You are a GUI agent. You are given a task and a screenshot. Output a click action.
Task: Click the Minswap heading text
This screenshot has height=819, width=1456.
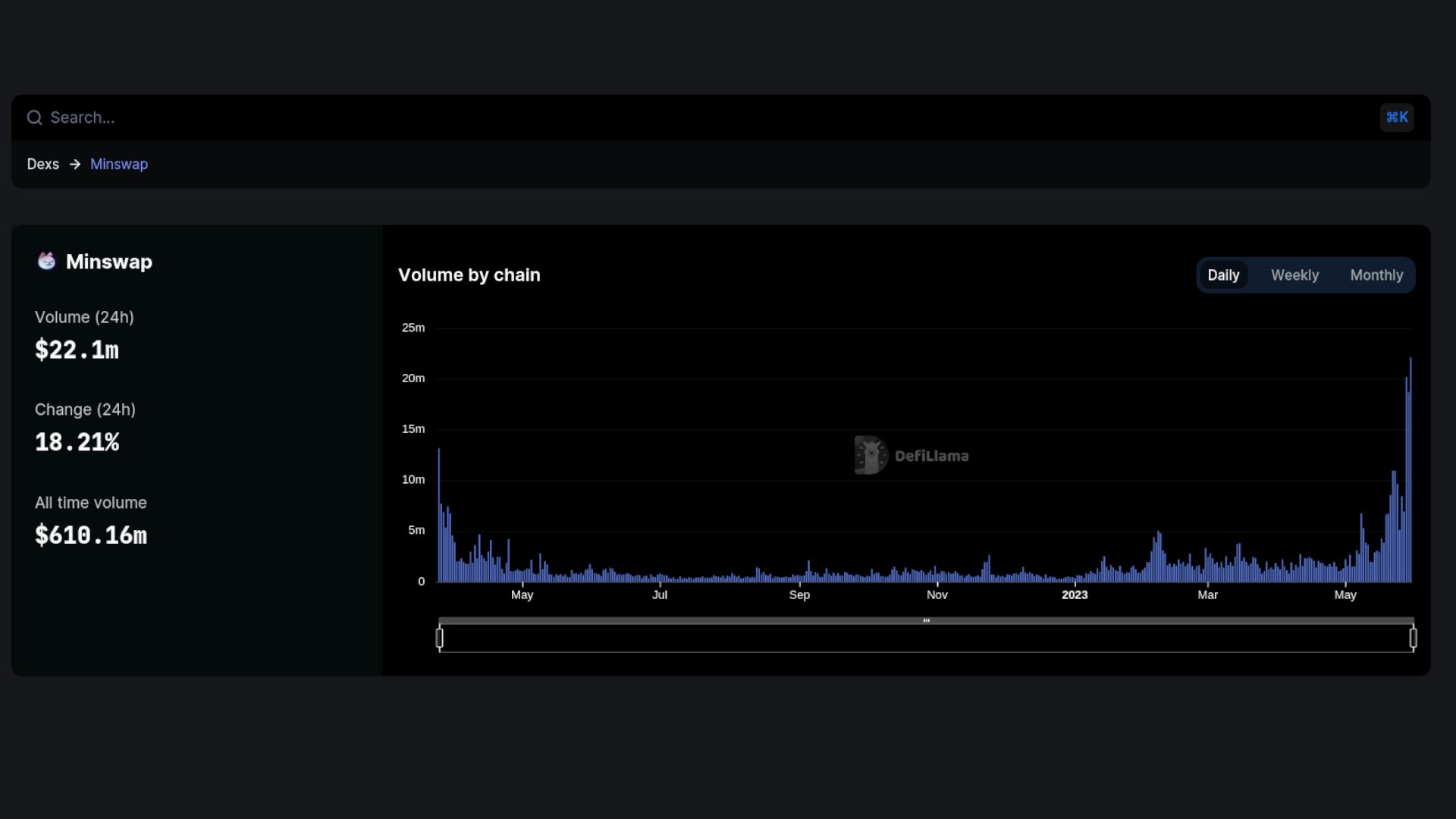(109, 262)
